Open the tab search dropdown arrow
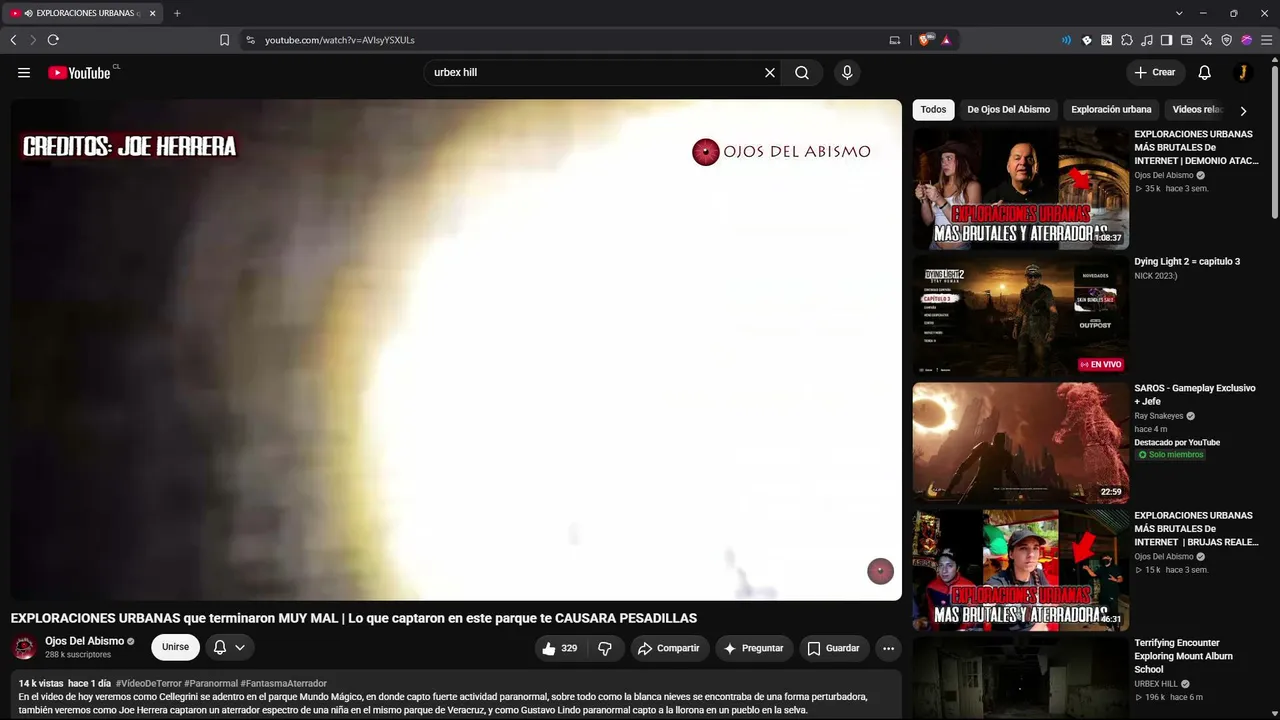 [1179, 13]
